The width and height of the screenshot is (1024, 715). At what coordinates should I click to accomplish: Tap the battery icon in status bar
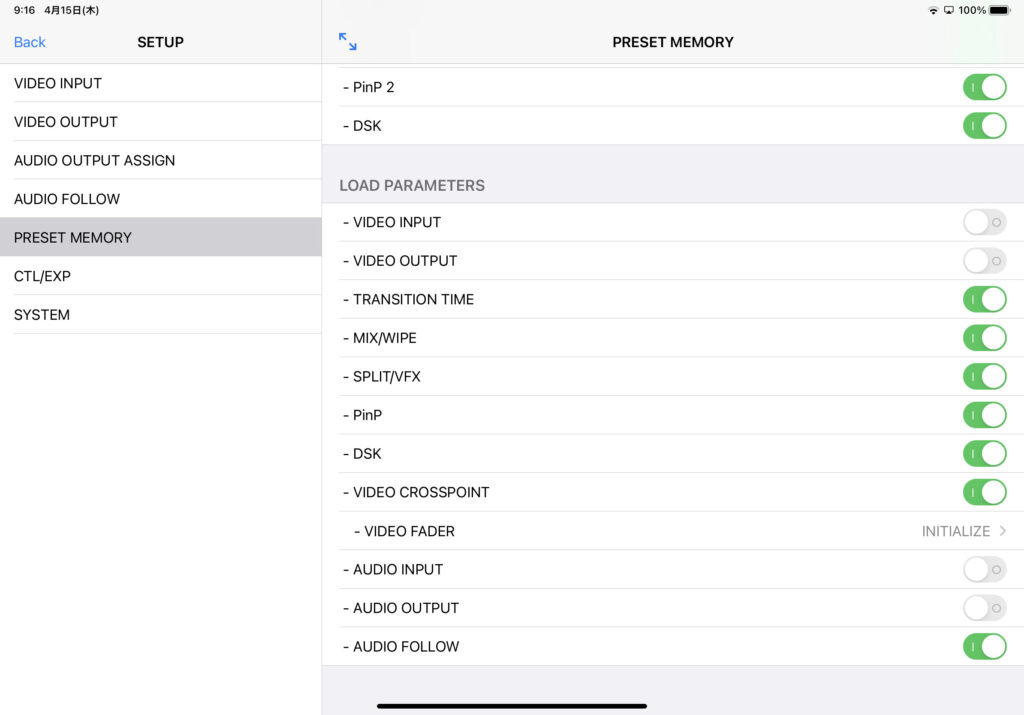pos(999,10)
